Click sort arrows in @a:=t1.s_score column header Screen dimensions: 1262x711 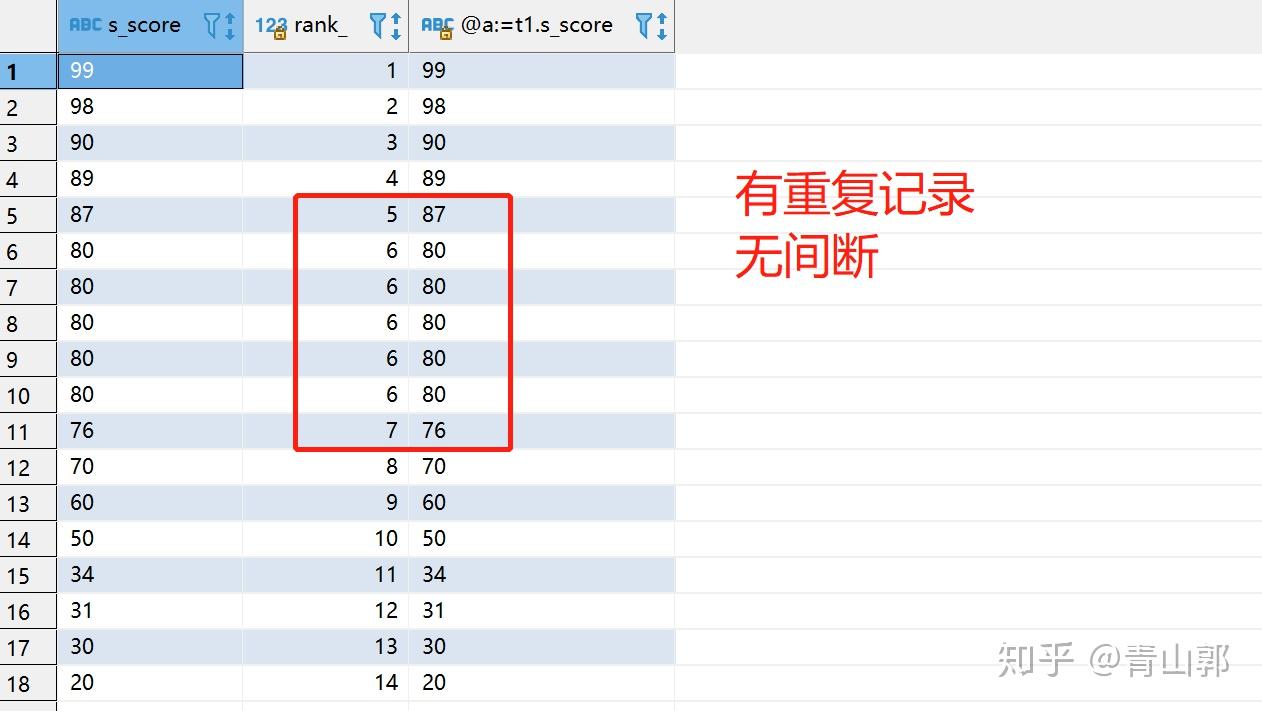[662, 25]
